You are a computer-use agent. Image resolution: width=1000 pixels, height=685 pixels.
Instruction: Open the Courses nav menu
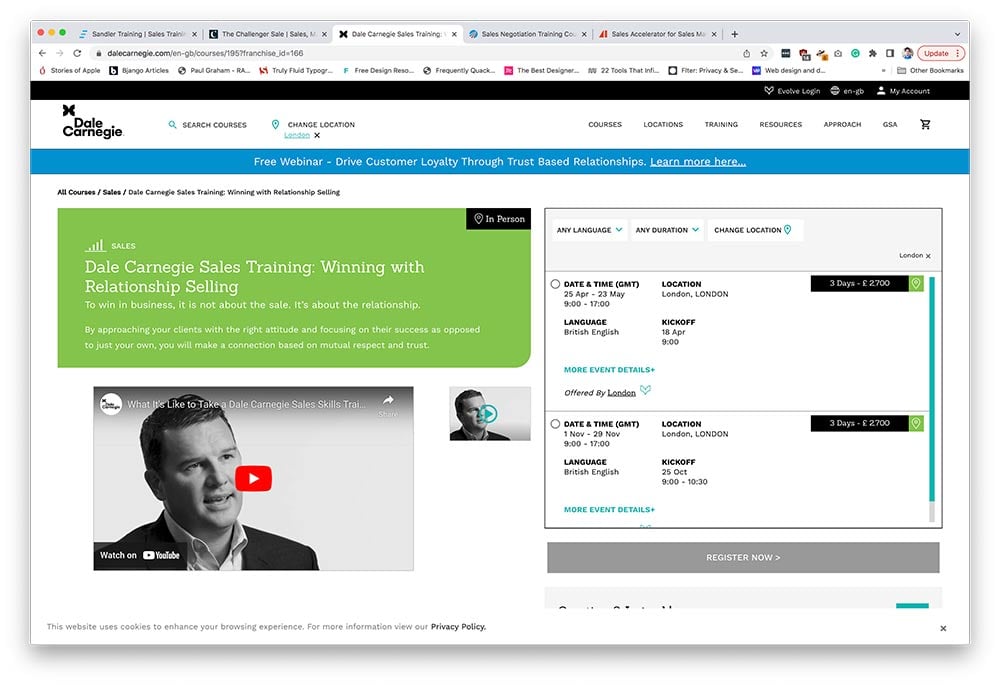[605, 124]
